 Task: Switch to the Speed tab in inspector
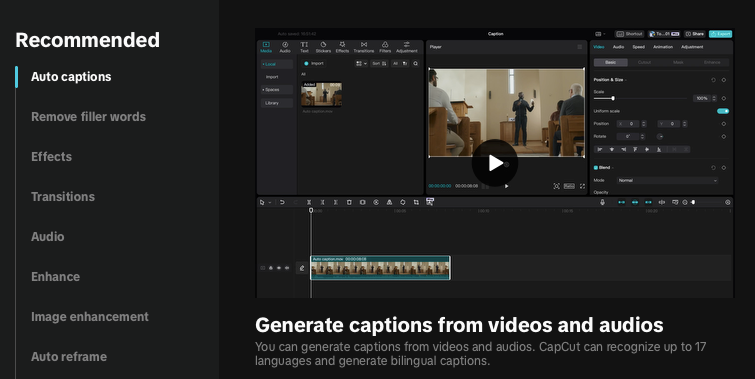(638, 47)
